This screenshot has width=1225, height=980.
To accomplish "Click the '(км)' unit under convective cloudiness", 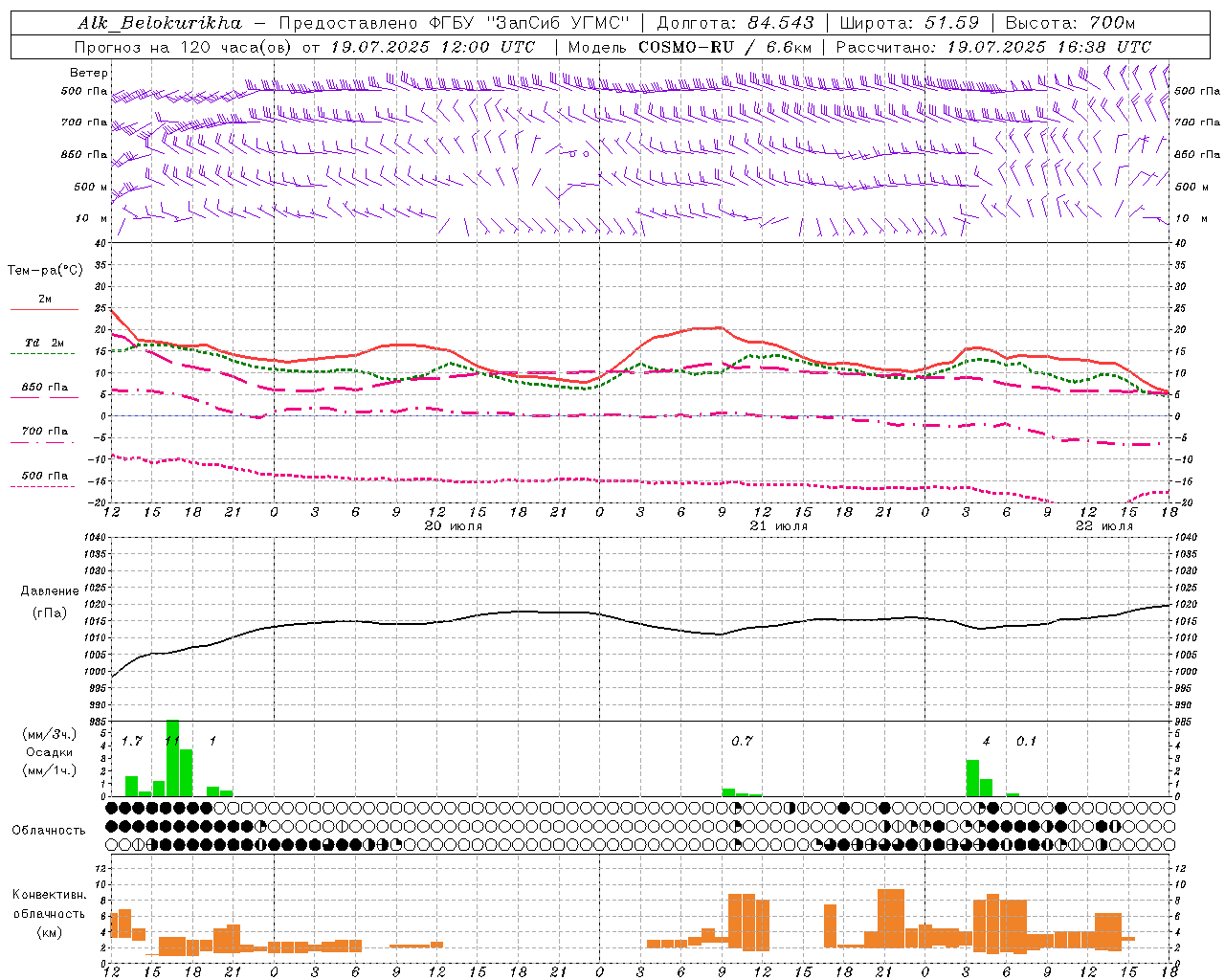I will point(50,932).
